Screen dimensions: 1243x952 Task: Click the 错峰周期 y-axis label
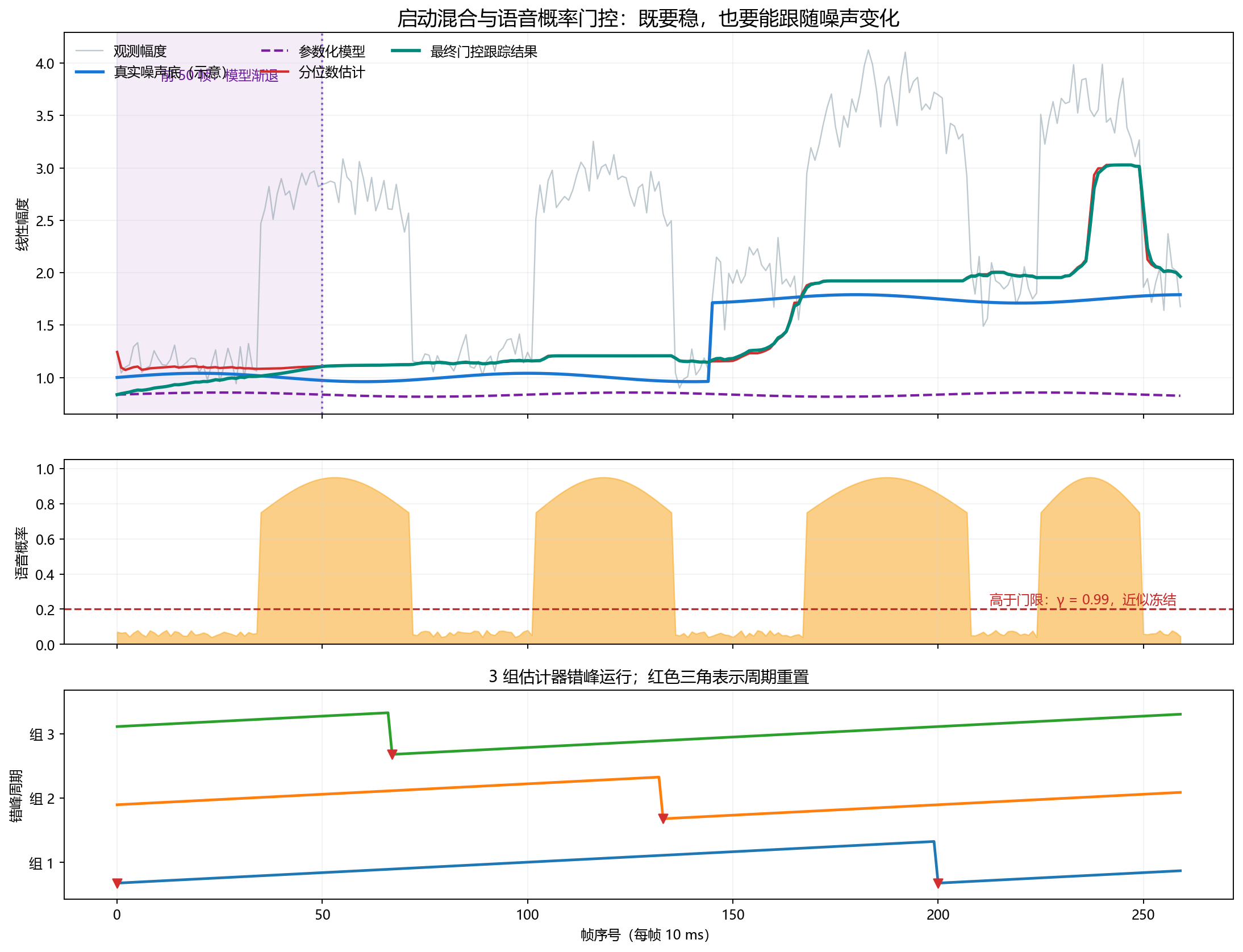pyautogui.click(x=16, y=795)
